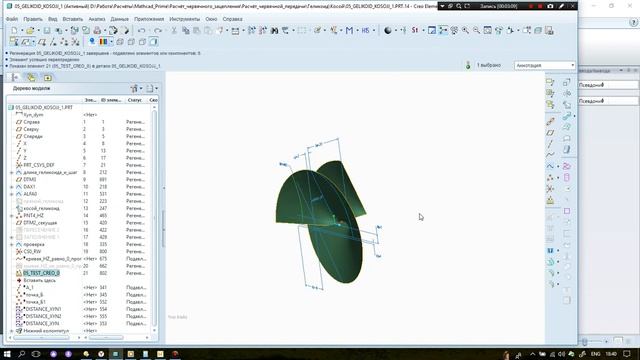Click the HS toolbar icon

[x=365, y=30]
